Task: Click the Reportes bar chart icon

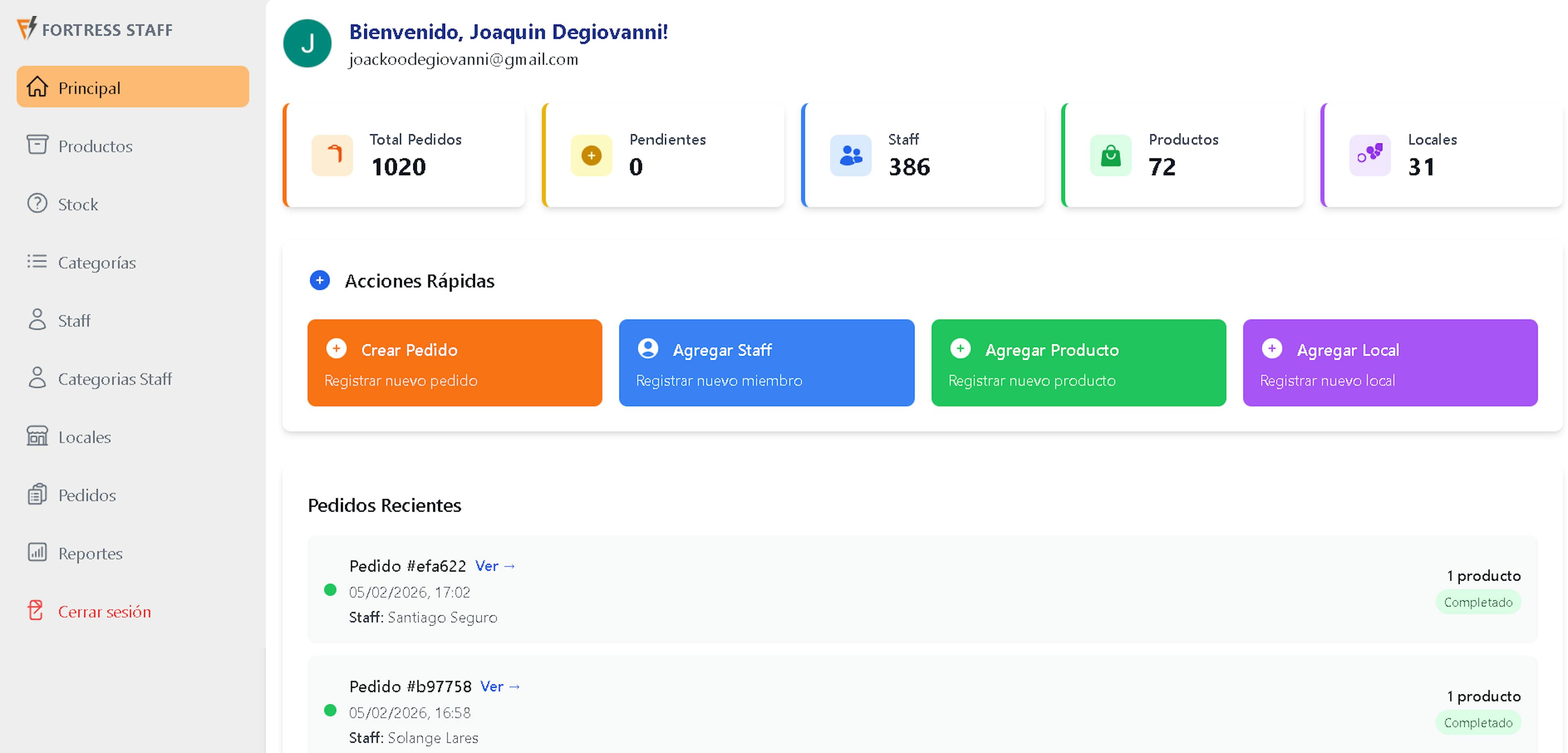Action: pos(37,552)
